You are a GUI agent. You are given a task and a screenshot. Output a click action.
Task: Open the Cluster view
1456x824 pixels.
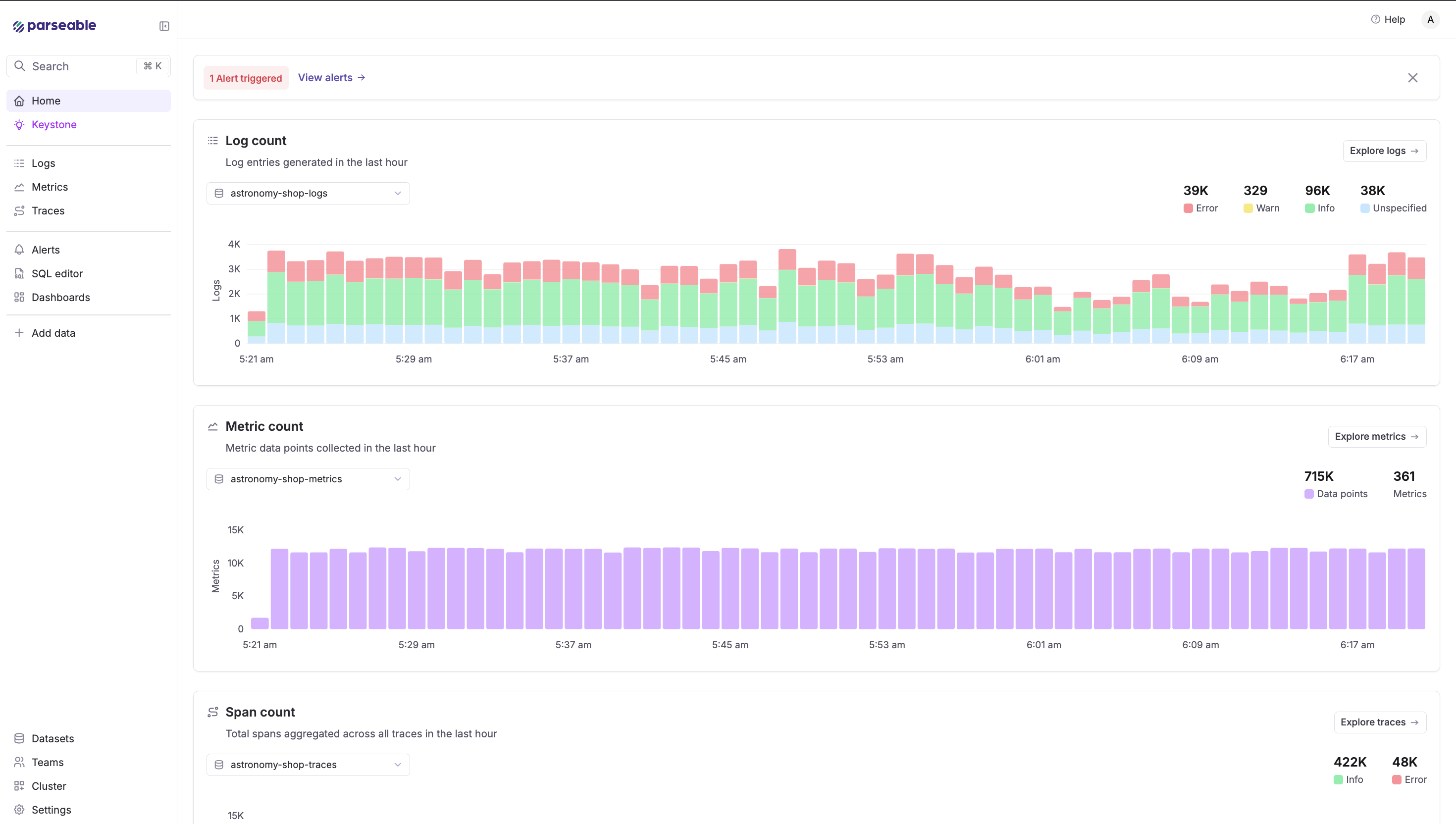point(49,786)
